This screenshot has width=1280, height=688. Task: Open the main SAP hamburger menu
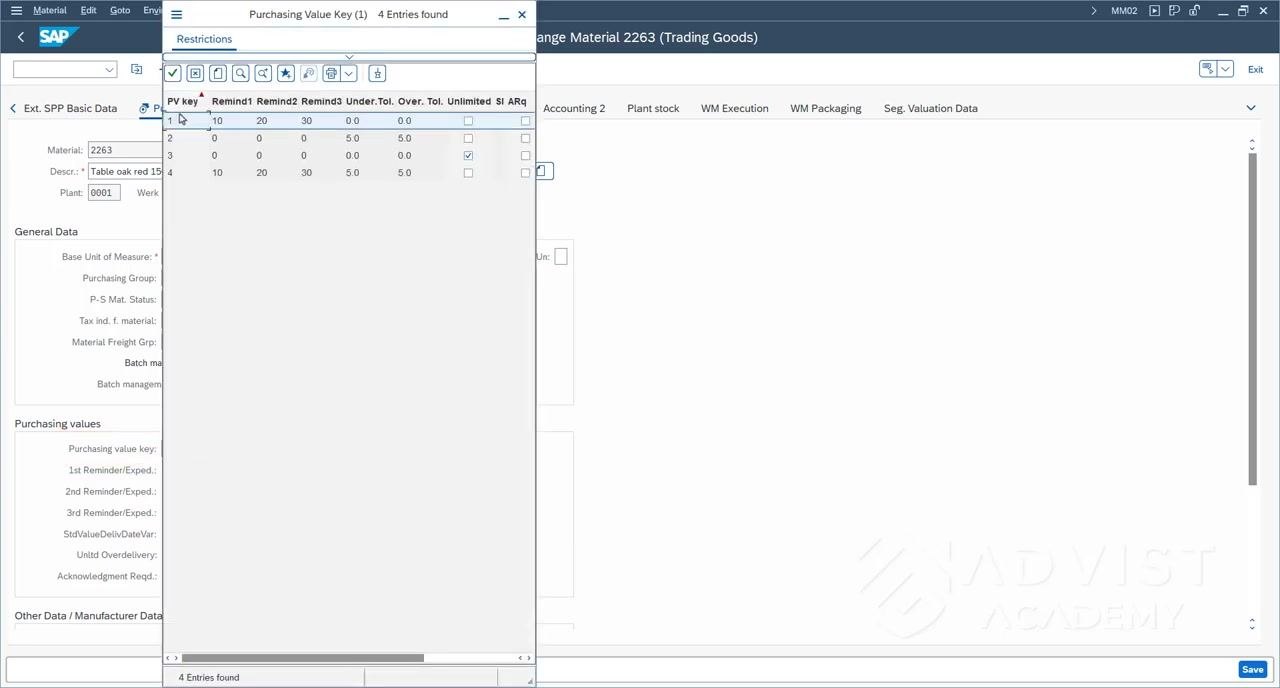tap(16, 10)
